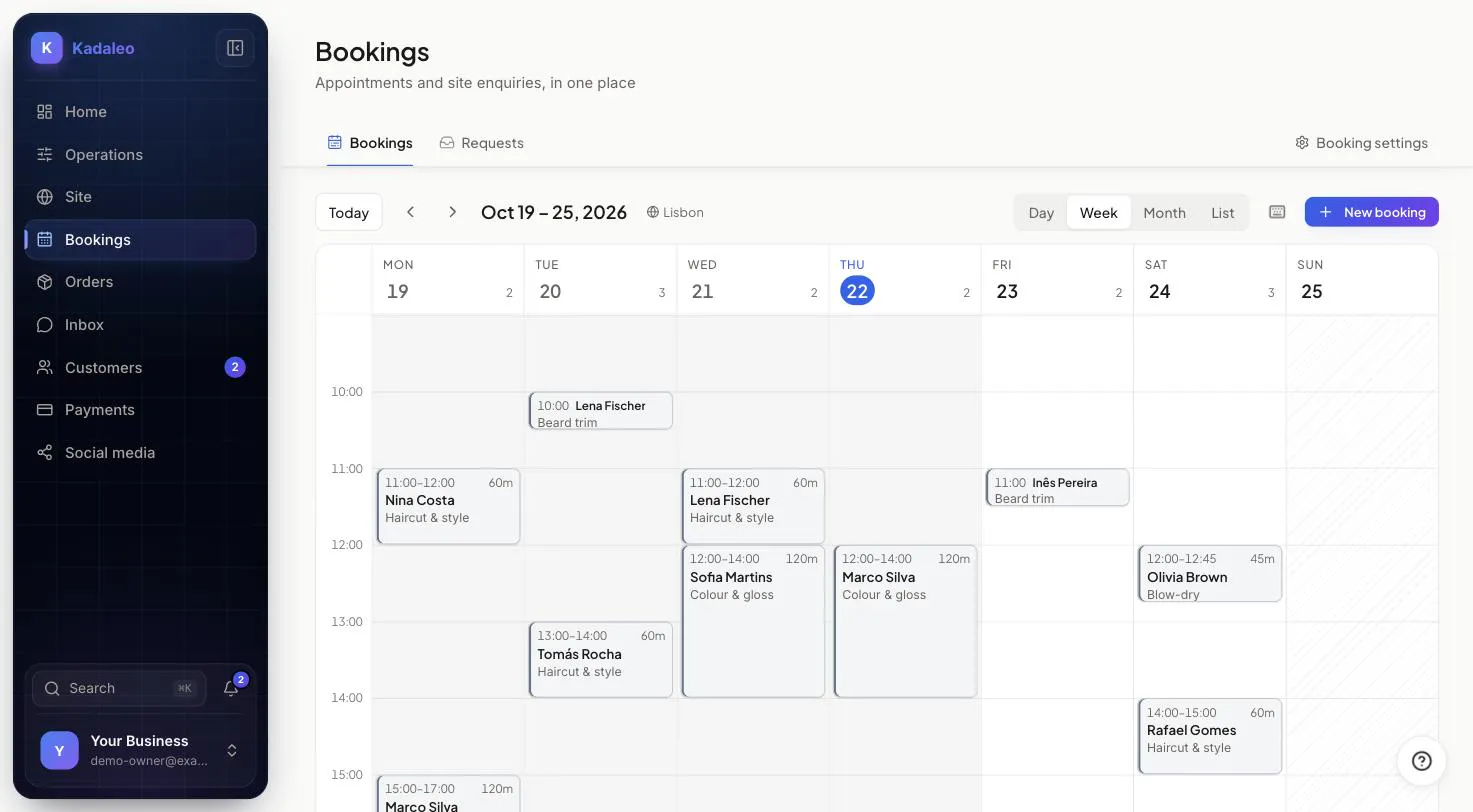
Task: Select the Requests tab
Action: click(x=481, y=143)
